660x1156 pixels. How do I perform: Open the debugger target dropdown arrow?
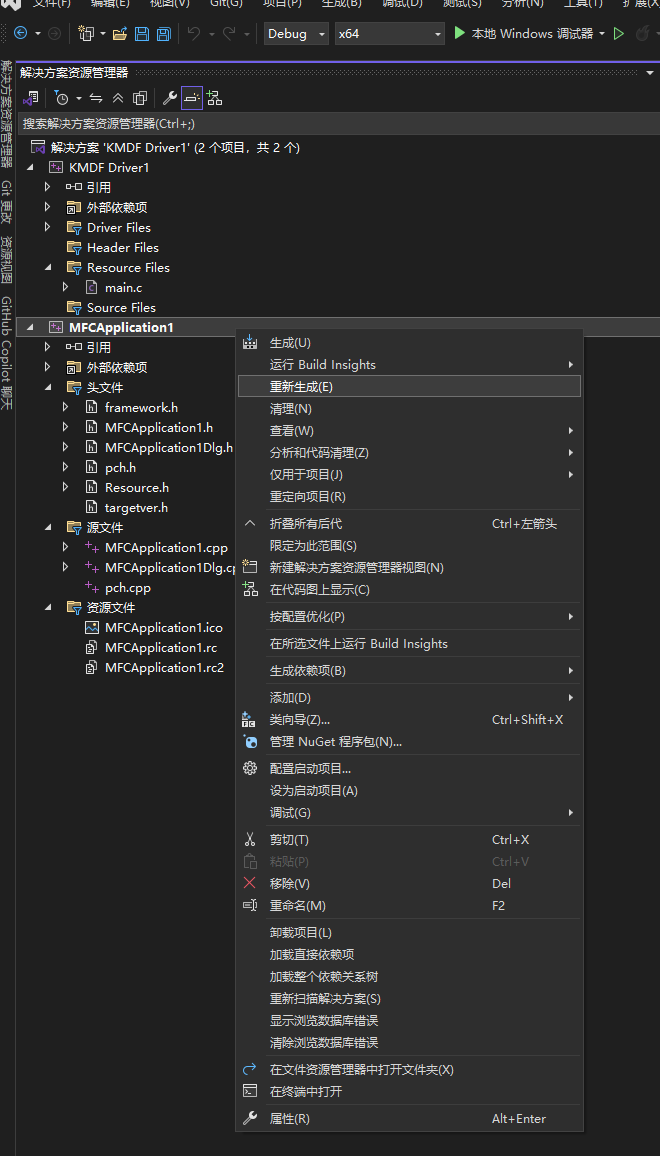[602, 34]
